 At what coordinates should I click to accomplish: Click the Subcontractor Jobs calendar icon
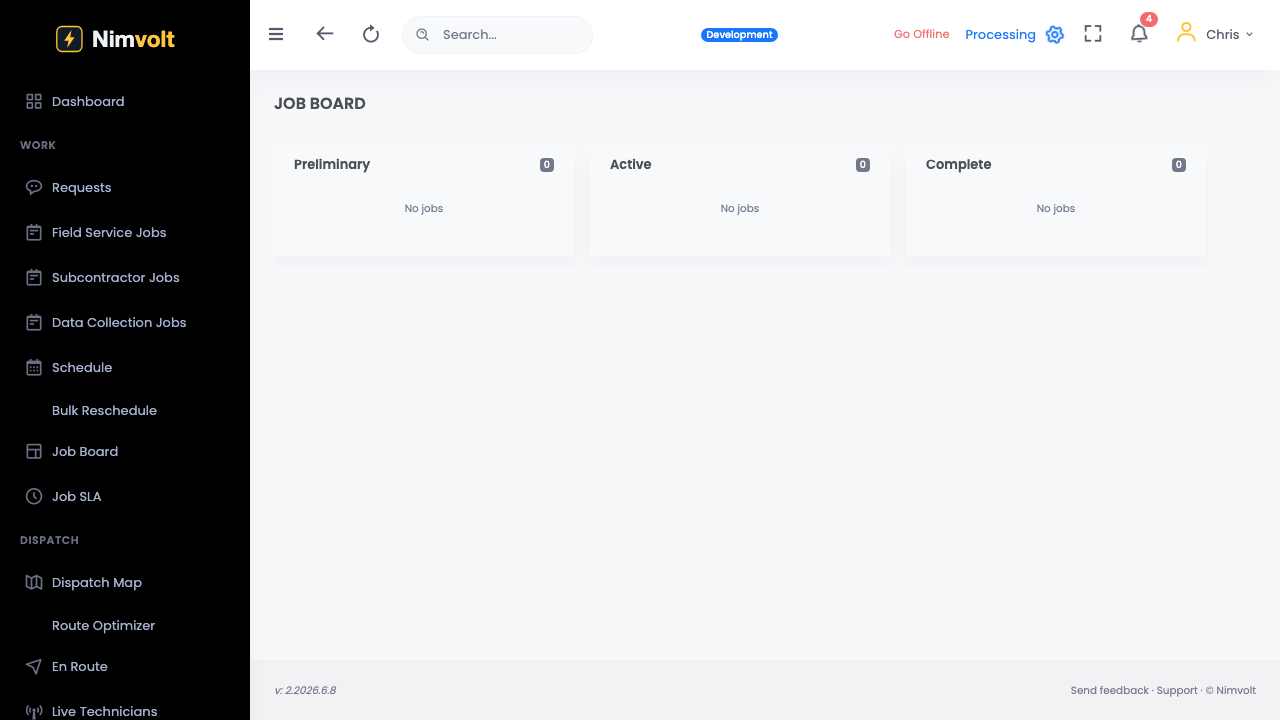tap(34, 277)
